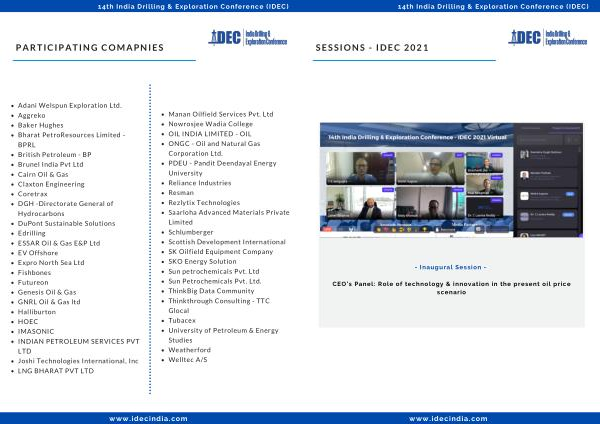Open www.idecindia.com link under participating companies page
This screenshot has width=600, height=424.
tap(148, 419)
